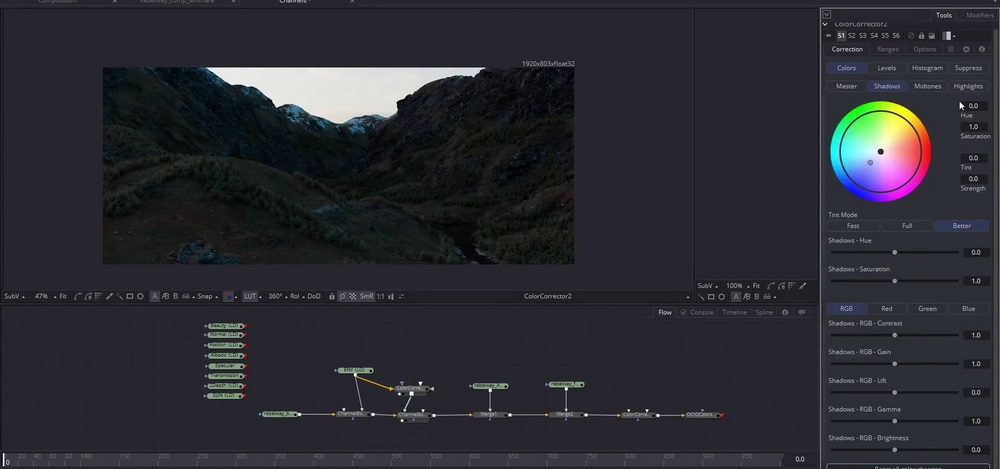
Task: Toggle the LUT button in left viewer
Action: pyautogui.click(x=250, y=296)
